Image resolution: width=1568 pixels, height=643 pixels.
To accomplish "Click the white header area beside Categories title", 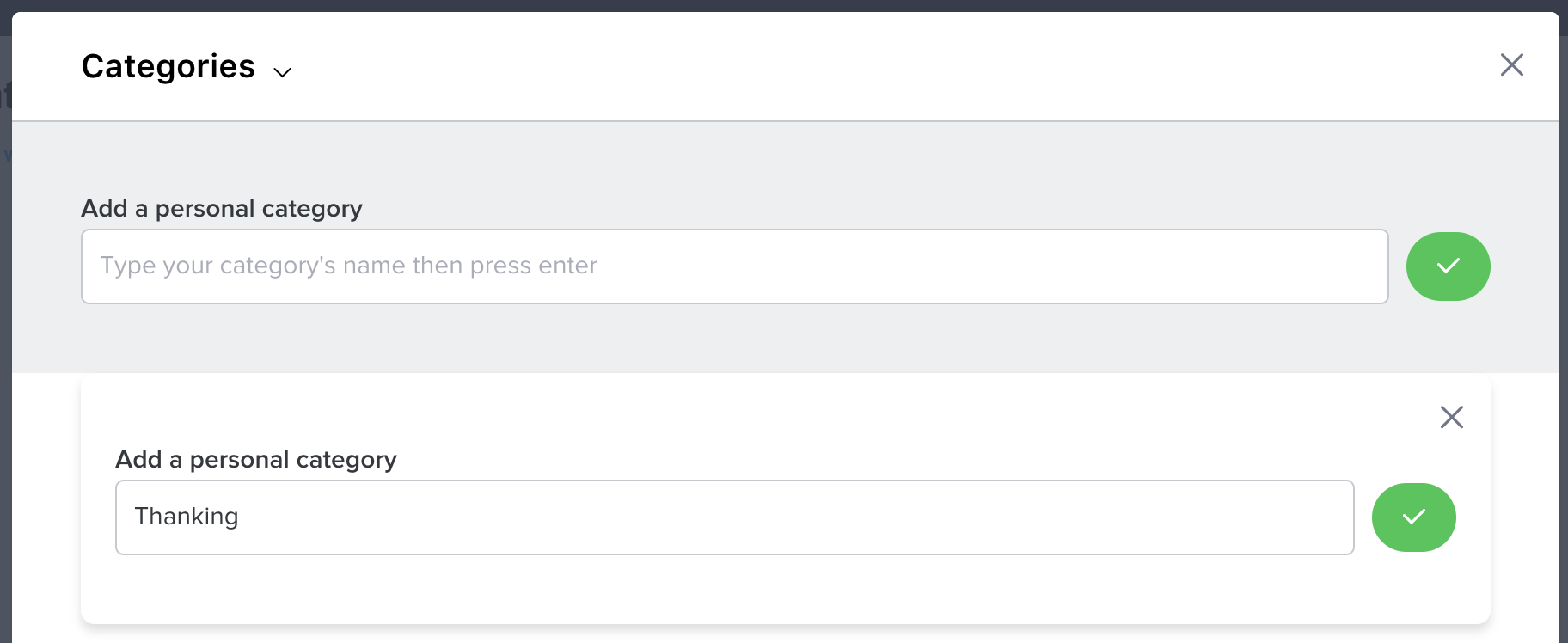I will [860, 66].
